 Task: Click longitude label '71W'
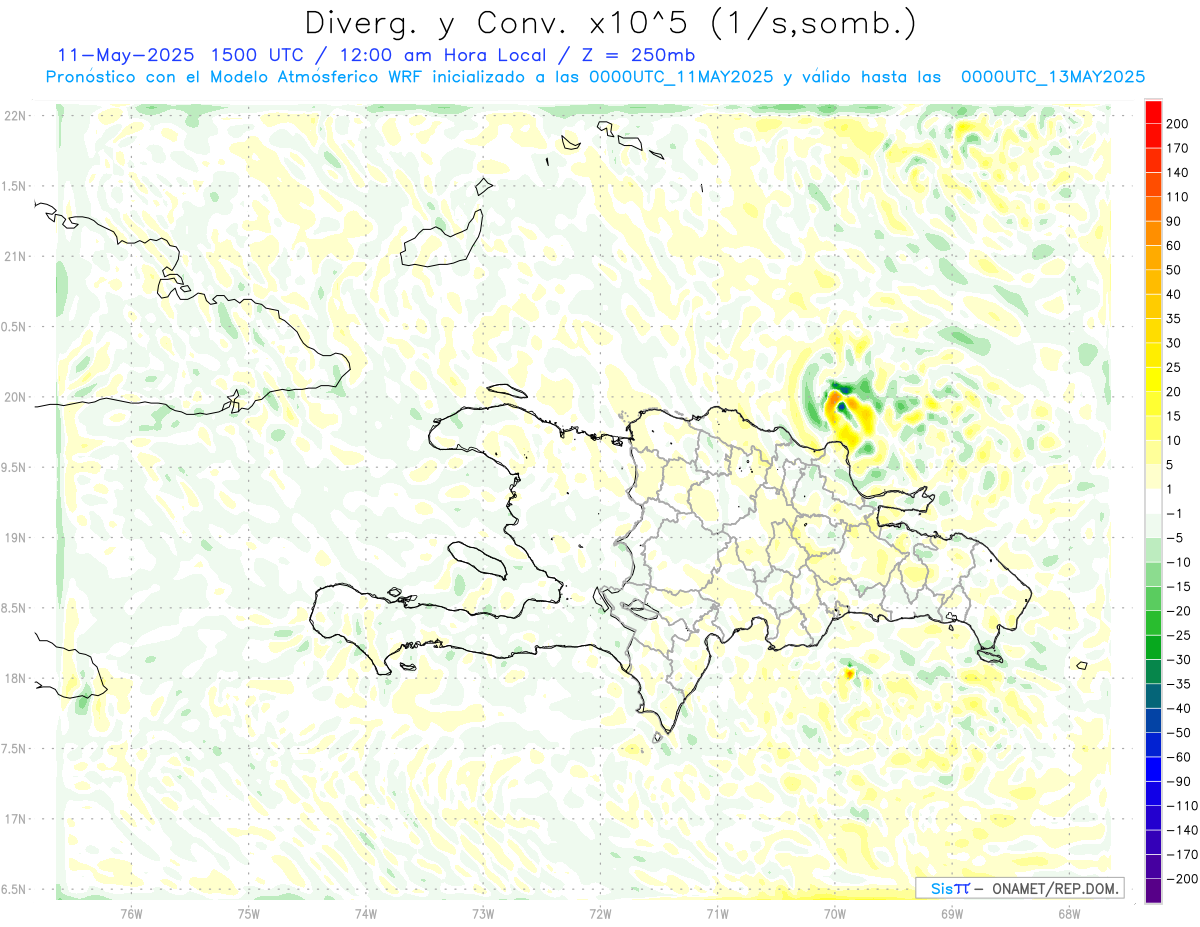point(717,913)
